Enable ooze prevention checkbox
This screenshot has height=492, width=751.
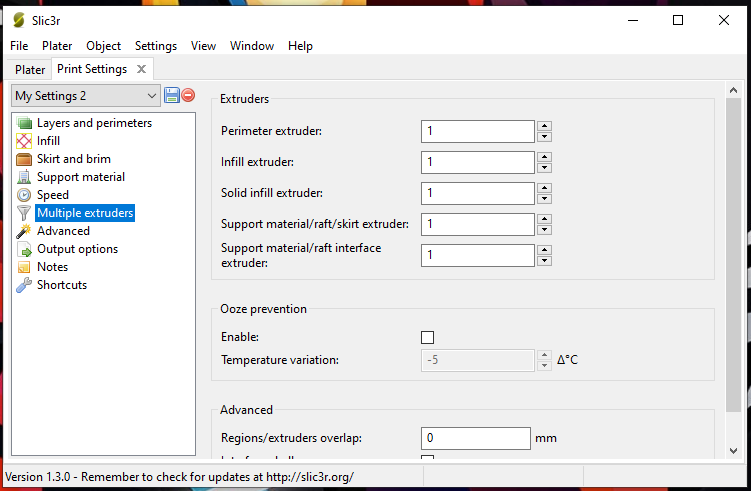(427, 337)
